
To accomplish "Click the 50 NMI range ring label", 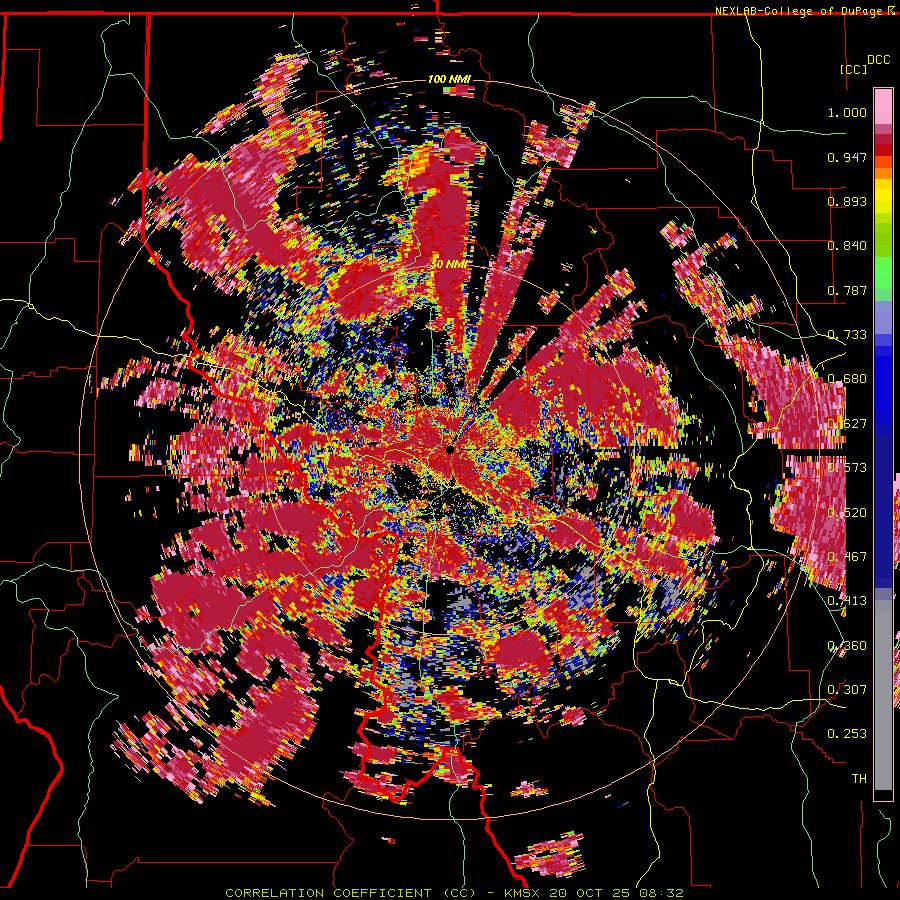I will pos(449,264).
